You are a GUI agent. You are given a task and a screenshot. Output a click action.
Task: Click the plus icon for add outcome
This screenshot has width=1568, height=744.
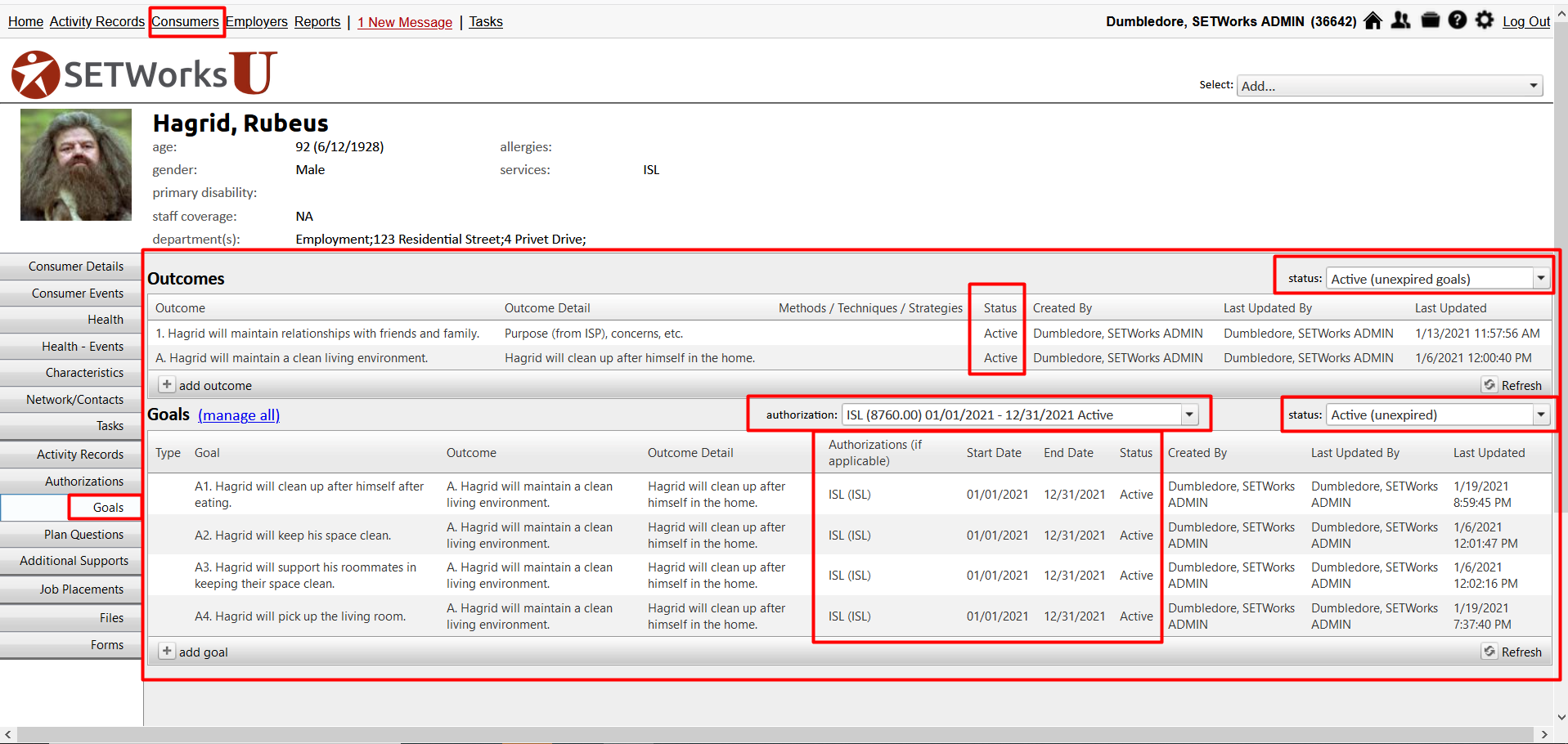pyautogui.click(x=167, y=385)
